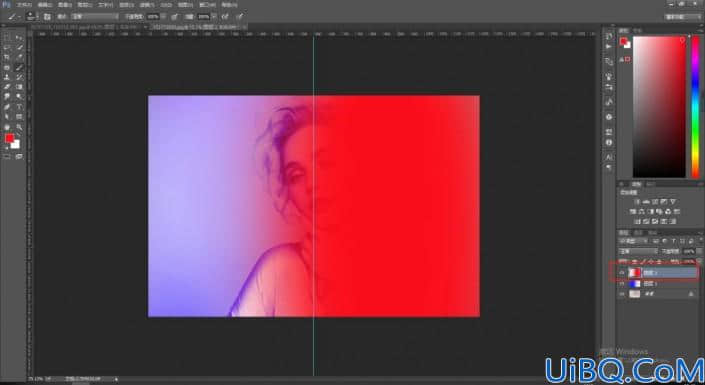The height and width of the screenshot is (385, 705).
Task: Select the Horizontal Type tool
Action: 19,107
